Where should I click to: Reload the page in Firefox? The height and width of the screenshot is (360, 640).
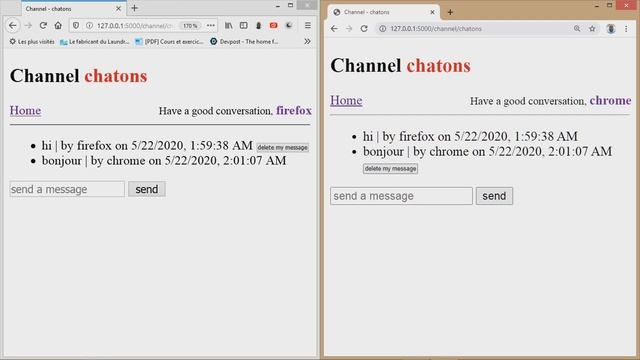[43, 25]
